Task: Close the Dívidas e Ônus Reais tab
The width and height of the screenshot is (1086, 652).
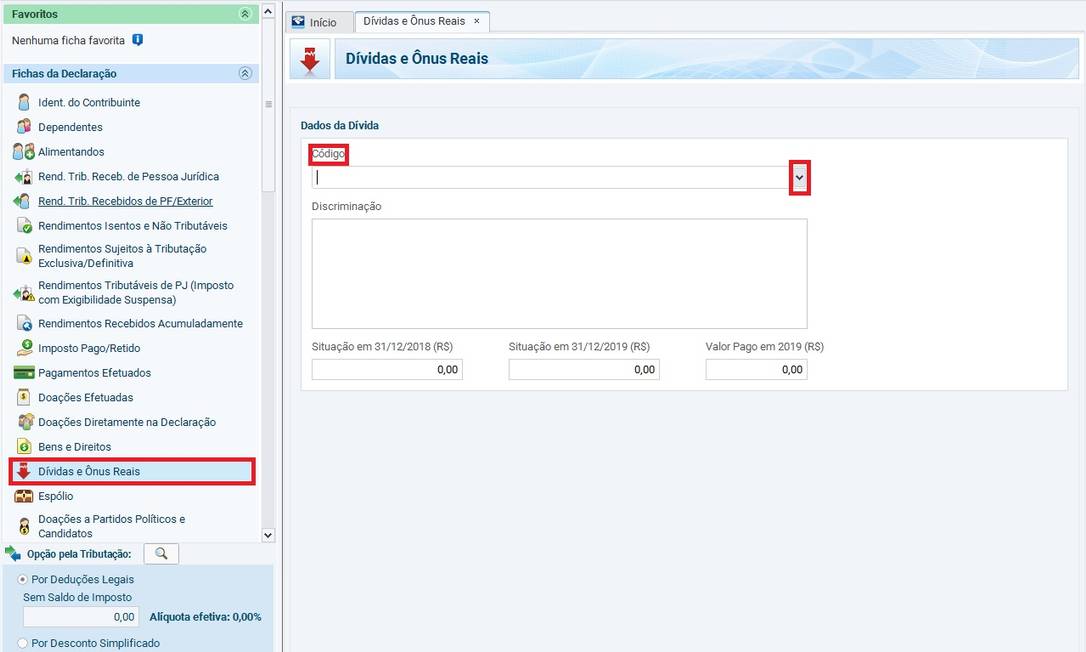Action: click(x=476, y=21)
